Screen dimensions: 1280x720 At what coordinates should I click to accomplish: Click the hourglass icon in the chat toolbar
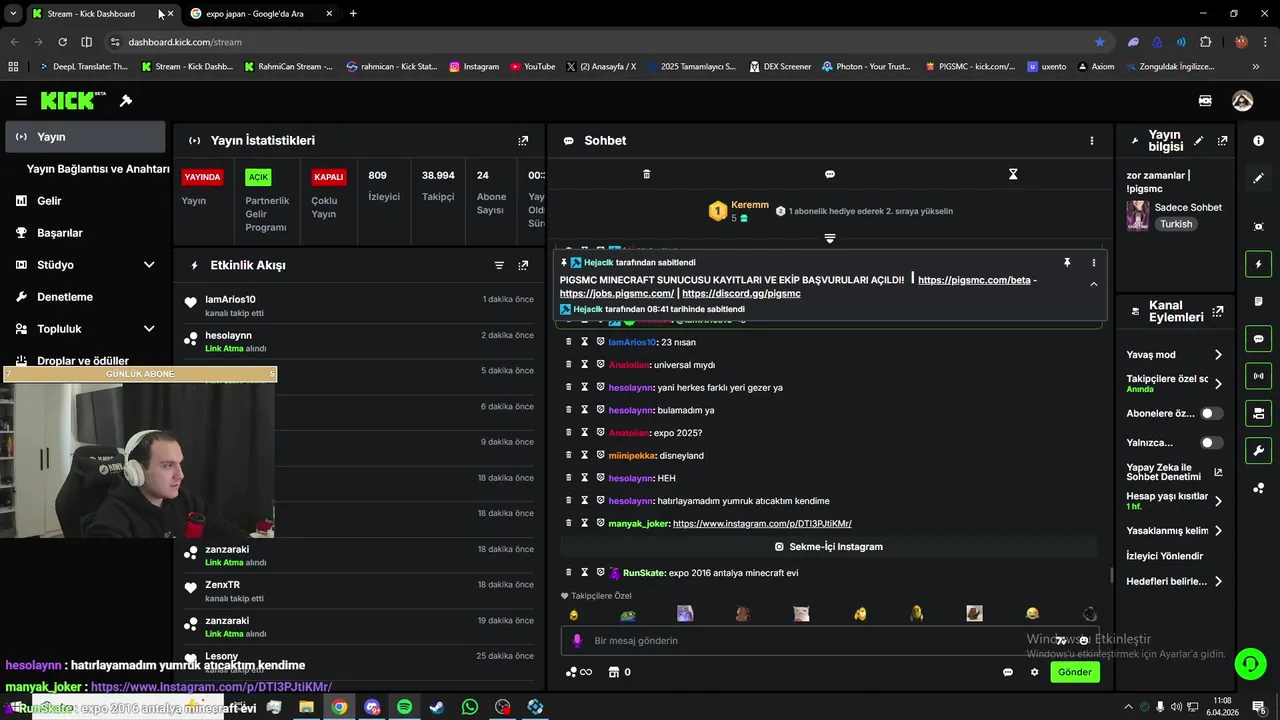click(1013, 174)
